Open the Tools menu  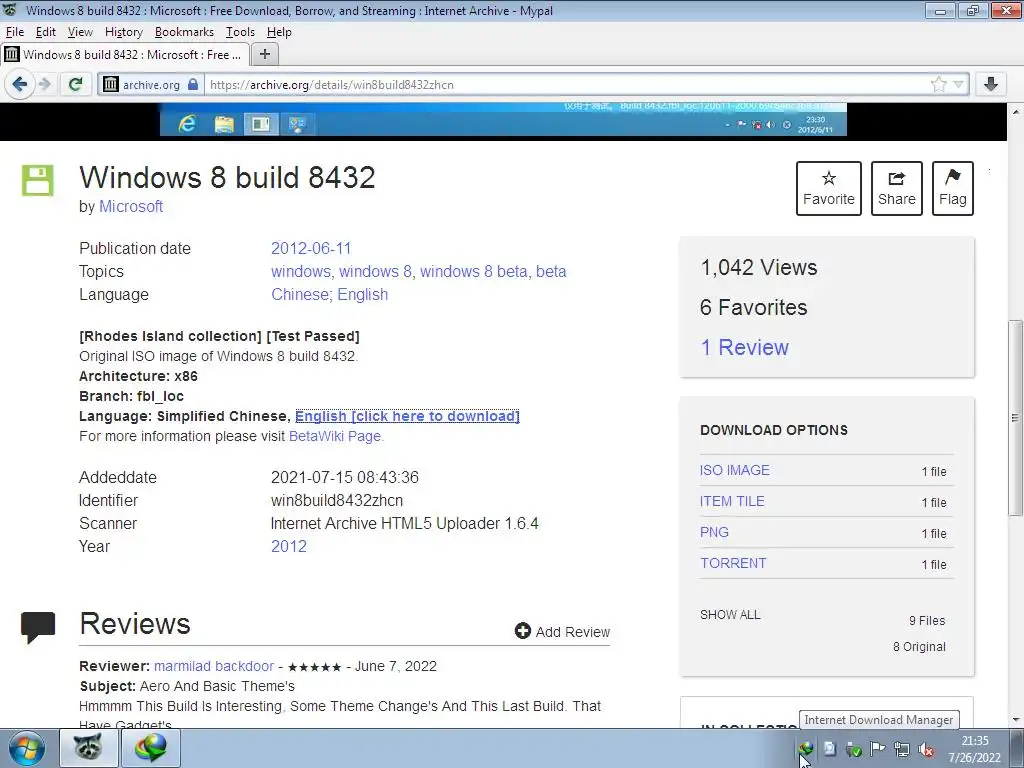240,32
